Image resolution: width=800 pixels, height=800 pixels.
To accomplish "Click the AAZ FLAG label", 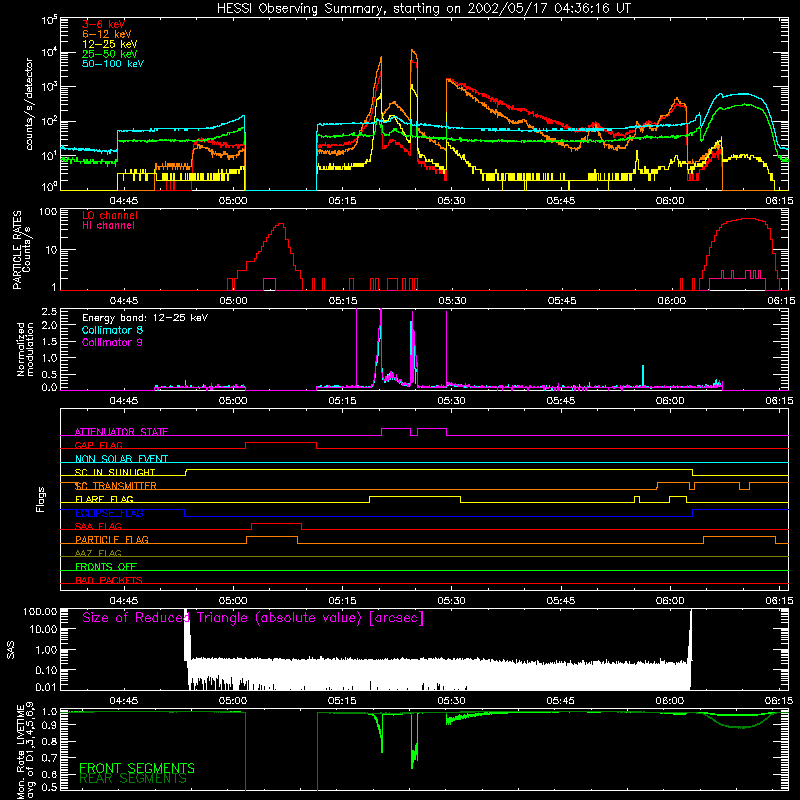I will [x=98, y=553].
